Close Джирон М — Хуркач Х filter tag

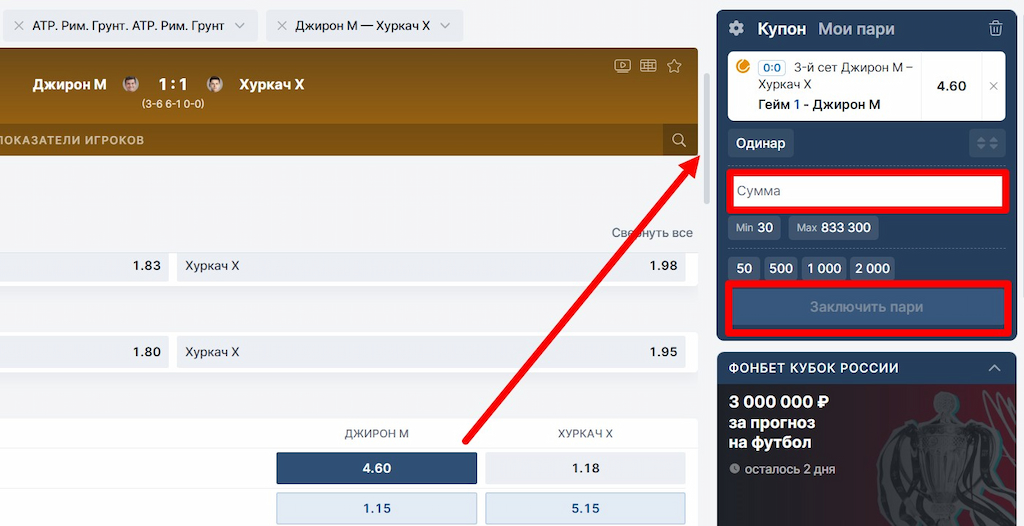282,25
